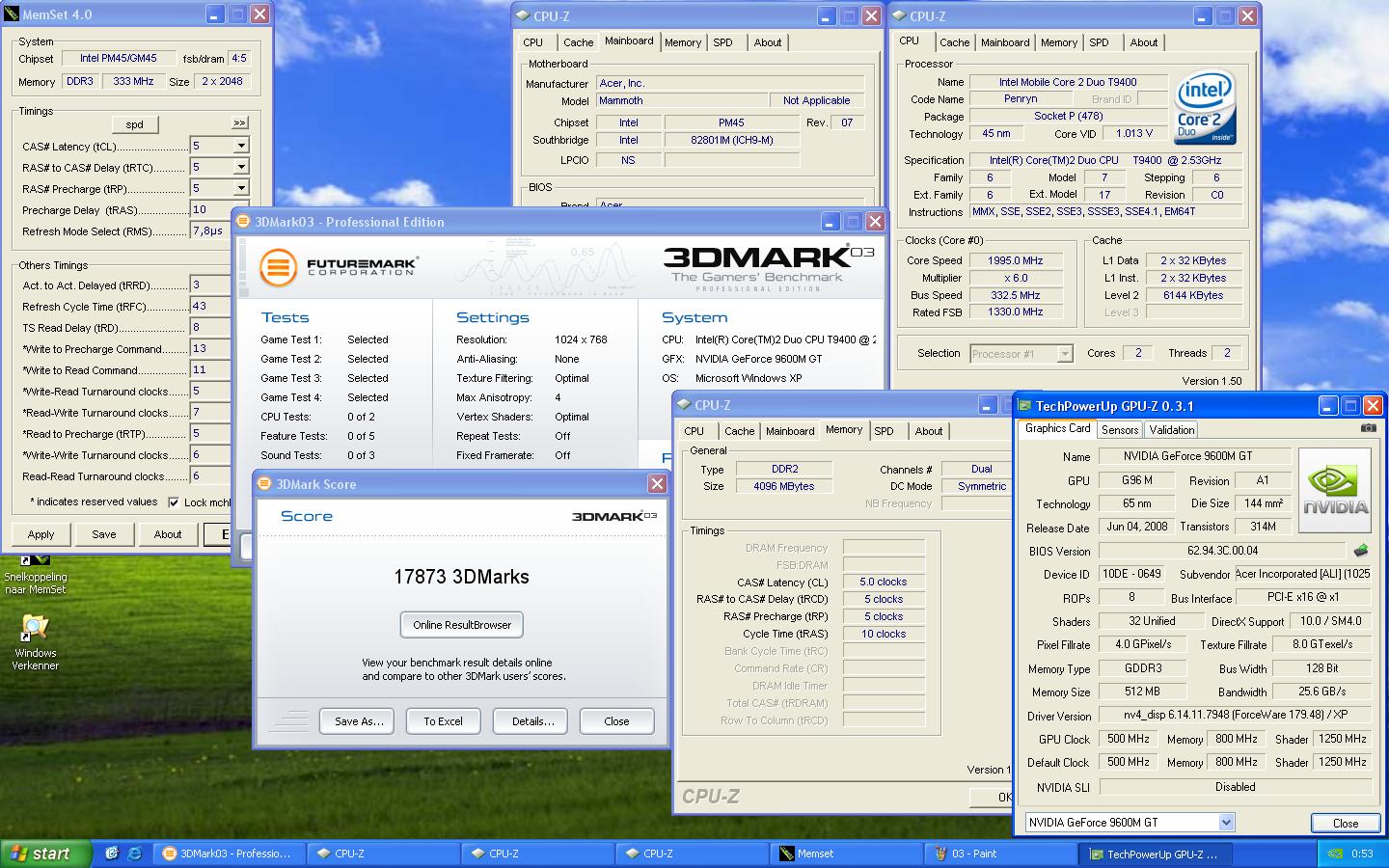
Task: Open the Snelkoppeling naar MemSet desktop shortcut
Action: 35,574
